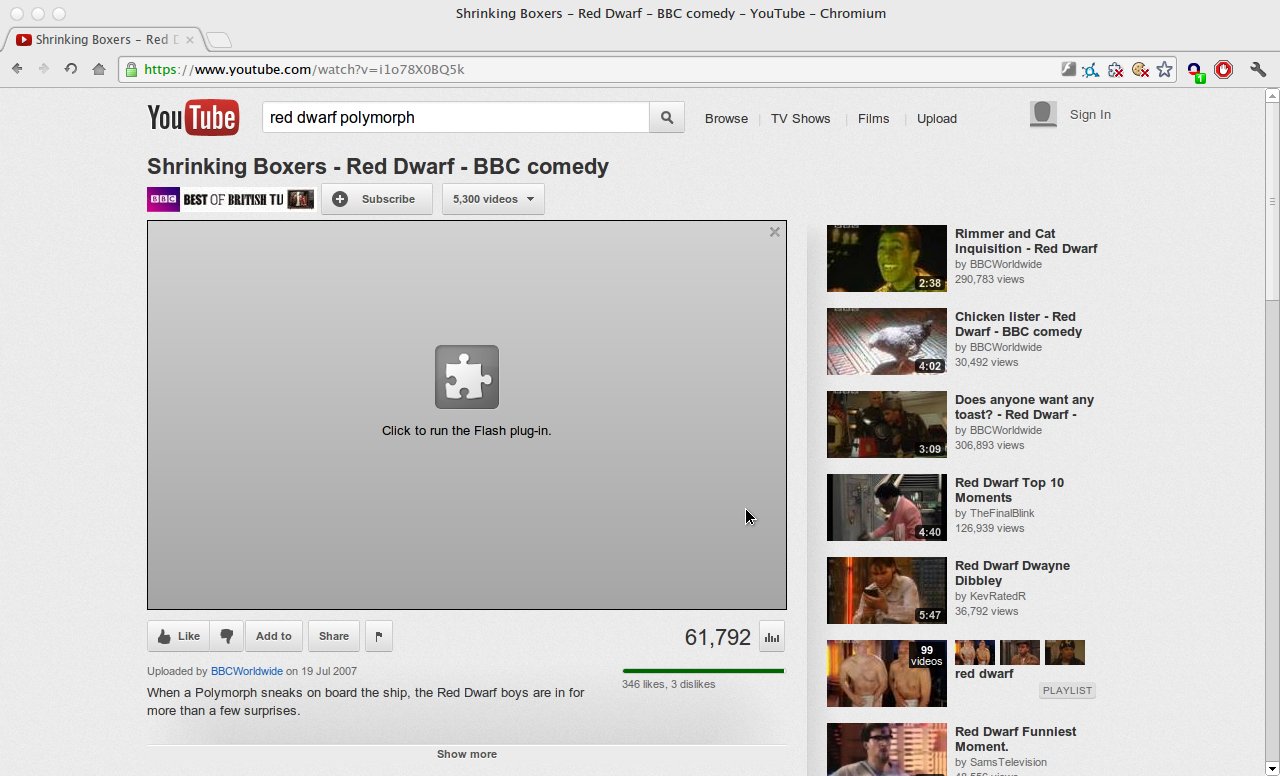1280x776 pixels.
Task: Open the Chicken lister video title
Action: click(1018, 324)
